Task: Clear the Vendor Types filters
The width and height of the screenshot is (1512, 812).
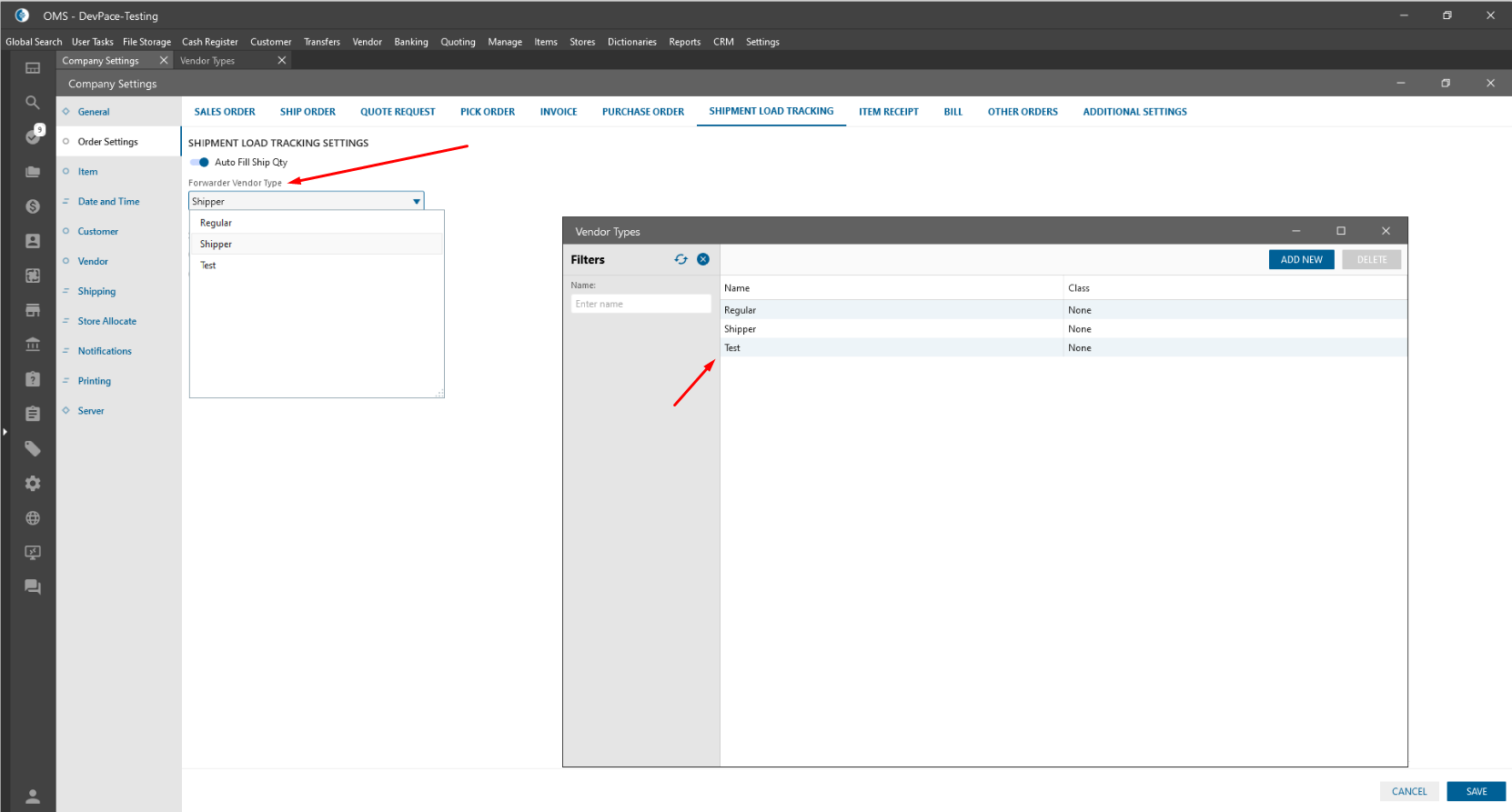Action: tap(703, 259)
